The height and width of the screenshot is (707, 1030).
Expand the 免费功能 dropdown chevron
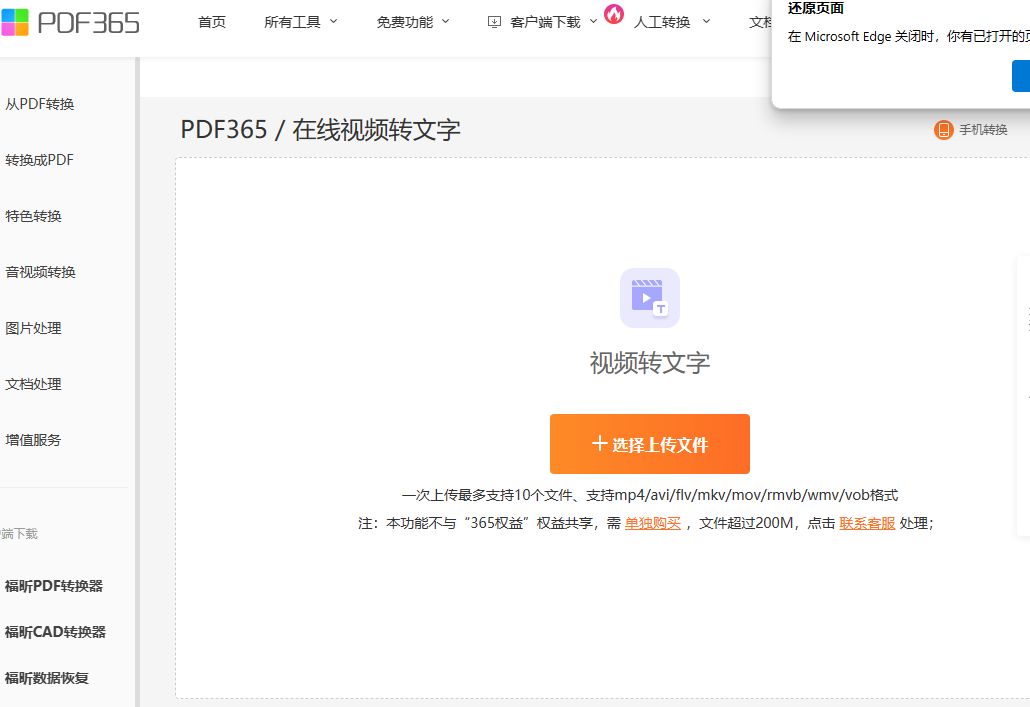(445, 22)
